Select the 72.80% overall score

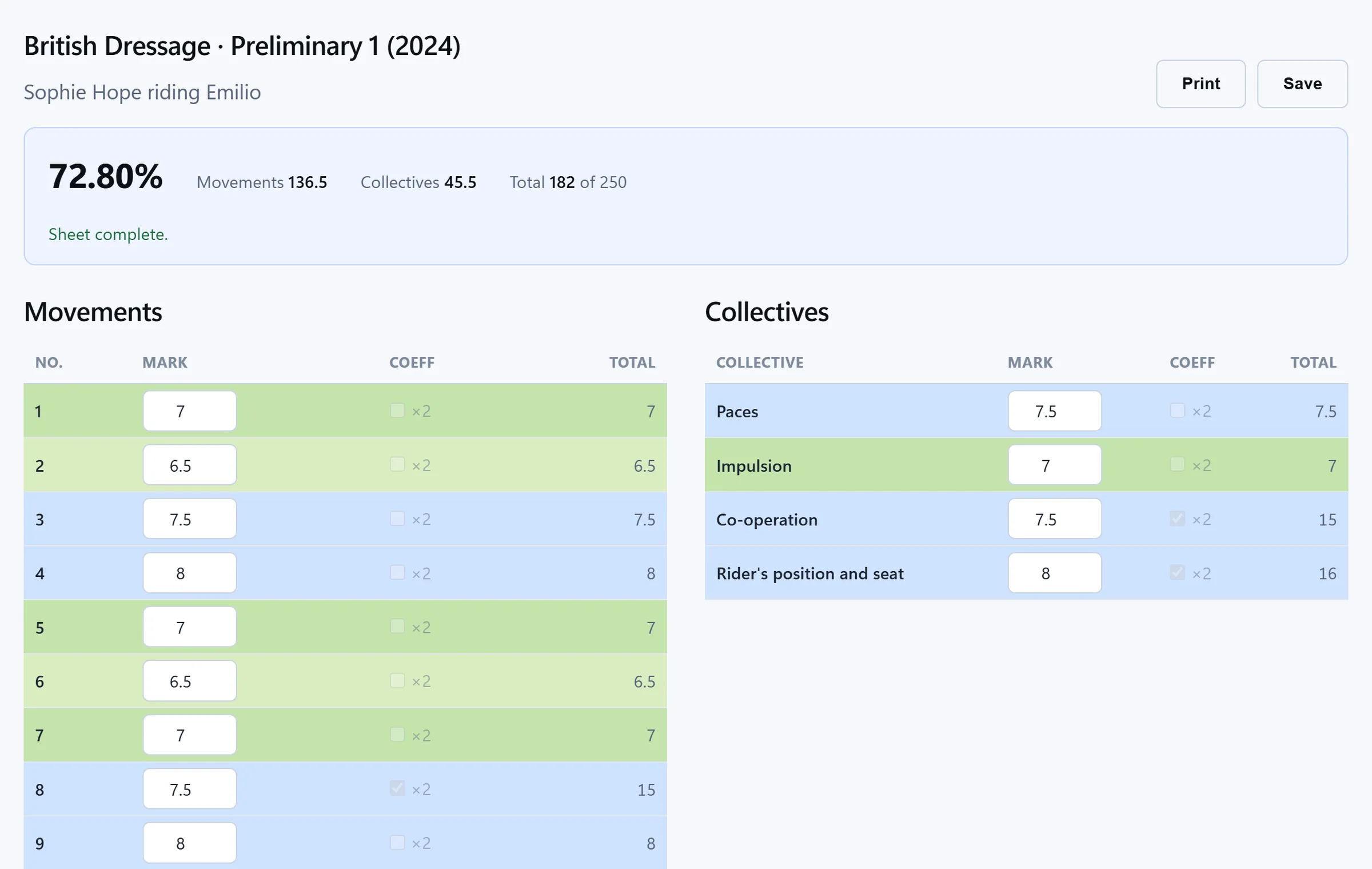tap(106, 176)
